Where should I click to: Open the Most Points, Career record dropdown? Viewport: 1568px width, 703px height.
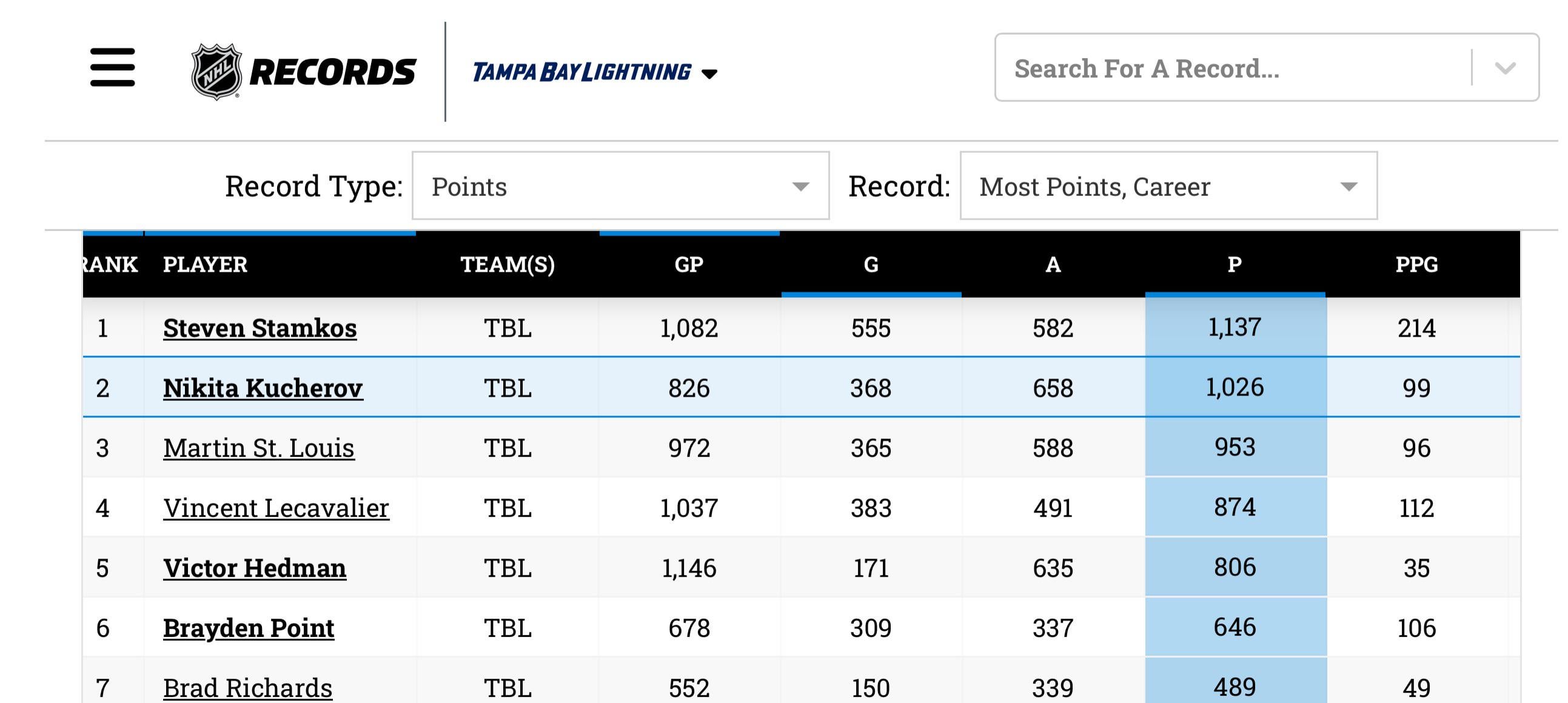pyautogui.click(x=1168, y=186)
